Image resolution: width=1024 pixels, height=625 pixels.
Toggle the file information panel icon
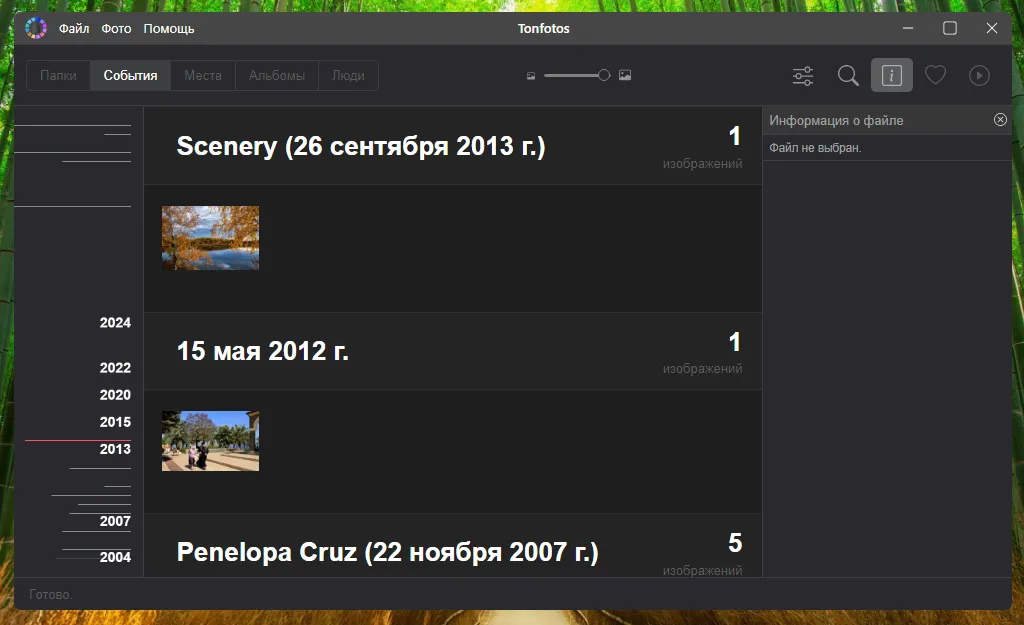pos(891,76)
